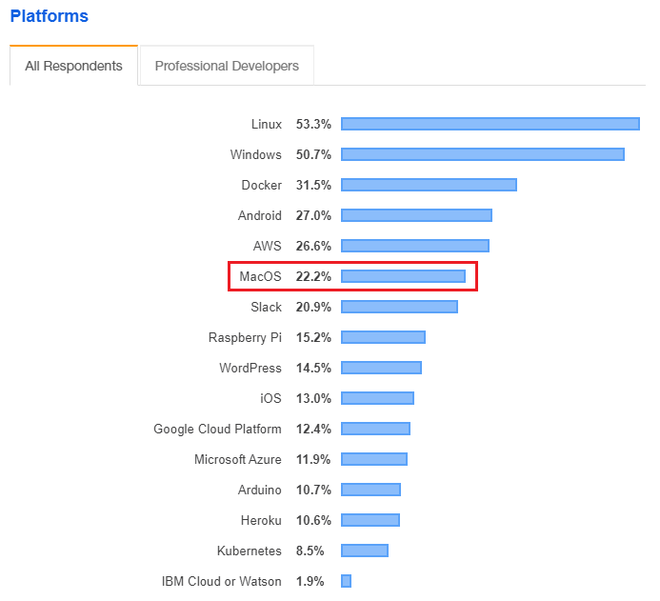The height and width of the screenshot is (601, 660).
Task: Click the 8.5% Kubernetes value
Action: 310,550
